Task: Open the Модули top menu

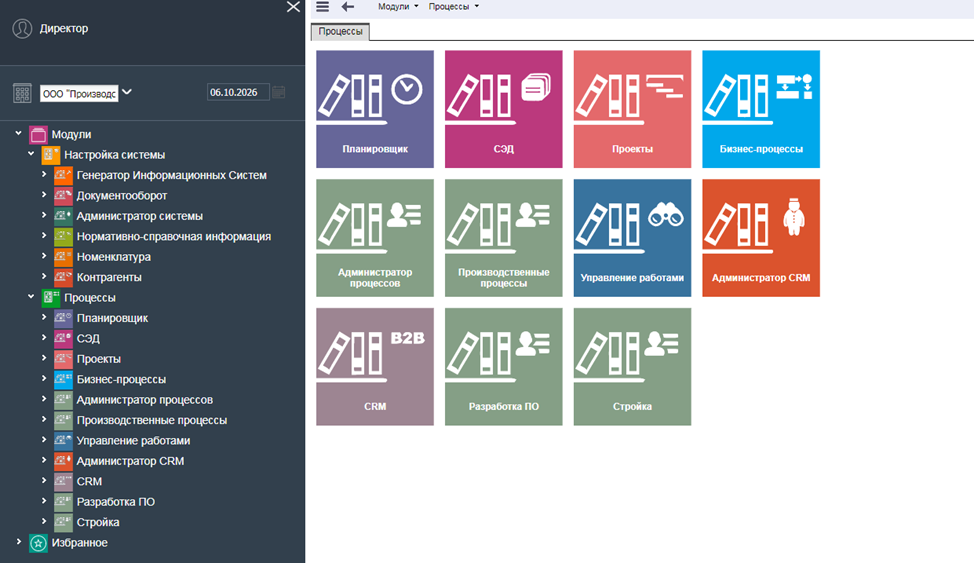Action: coord(398,7)
